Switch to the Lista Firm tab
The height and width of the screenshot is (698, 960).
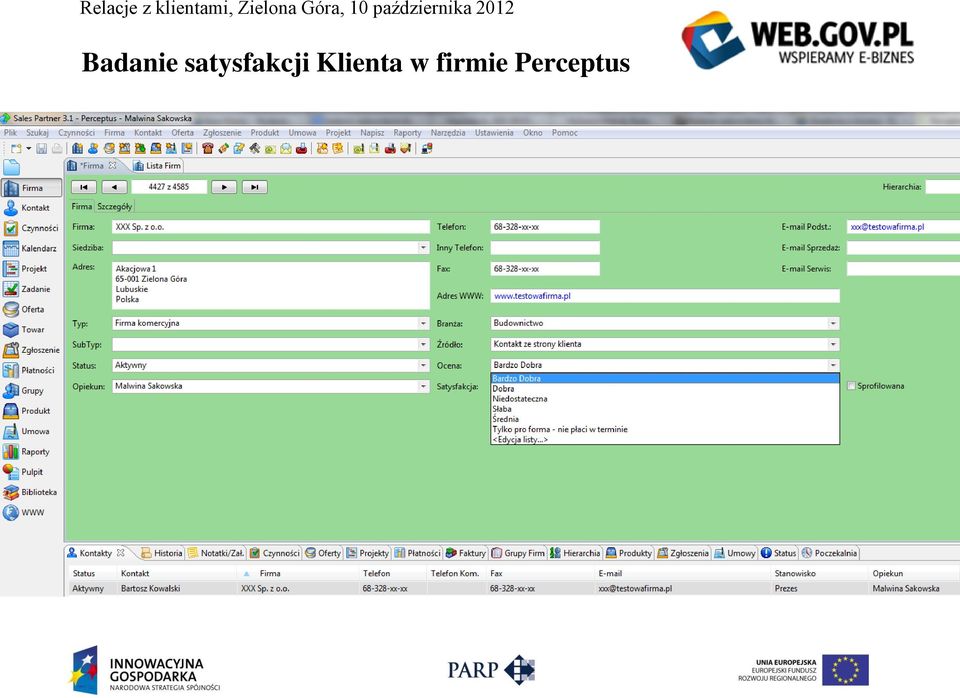tap(157, 165)
